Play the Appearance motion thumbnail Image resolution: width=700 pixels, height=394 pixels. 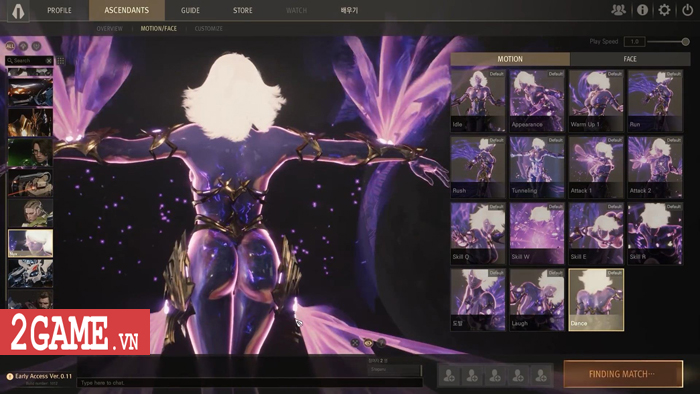point(537,100)
